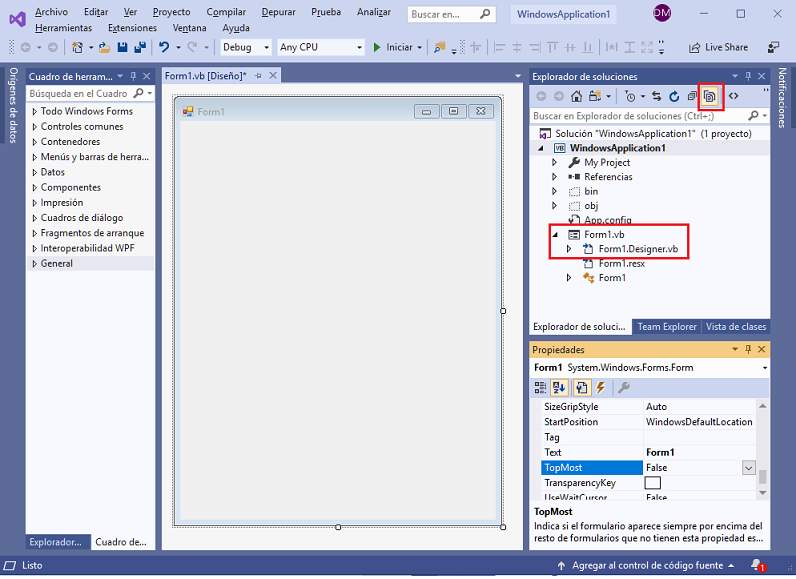Close the Form1.vb [Diseño] tab
The image size is (796, 579).
pos(273,76)
